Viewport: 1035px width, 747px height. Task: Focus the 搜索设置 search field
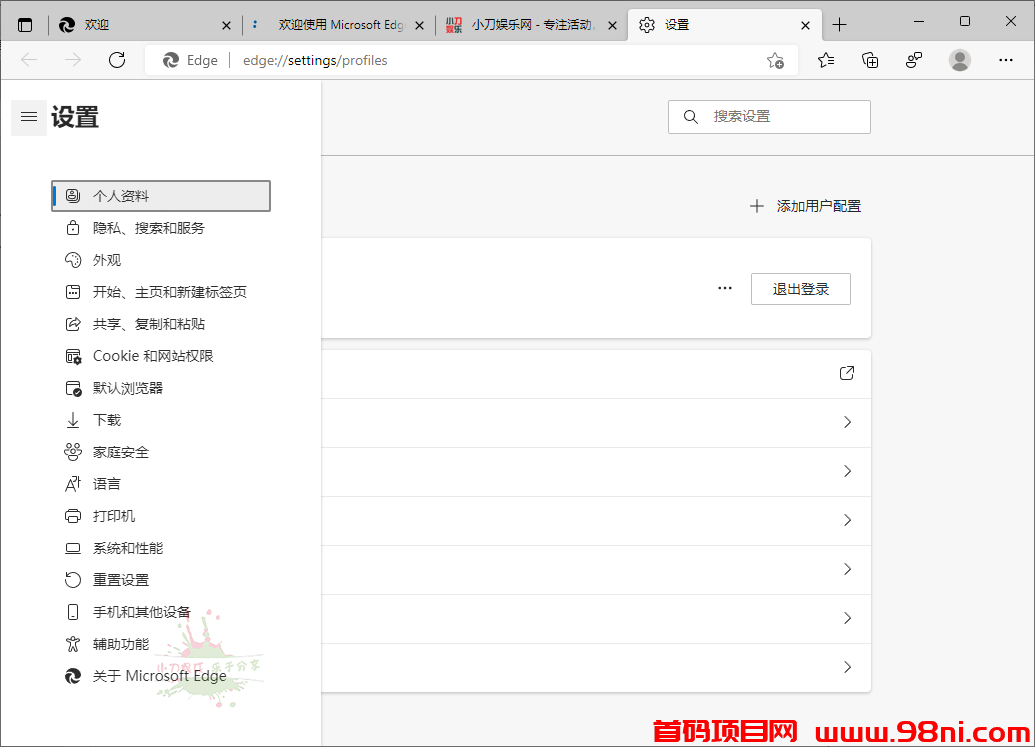(769, 117)
